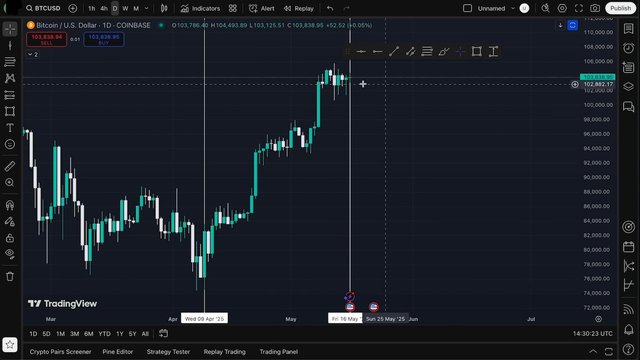The height and width of the screenshot is (360, 640).
Task: Select rectangle in floating drawing toolbar
Action: pos(476,51)
